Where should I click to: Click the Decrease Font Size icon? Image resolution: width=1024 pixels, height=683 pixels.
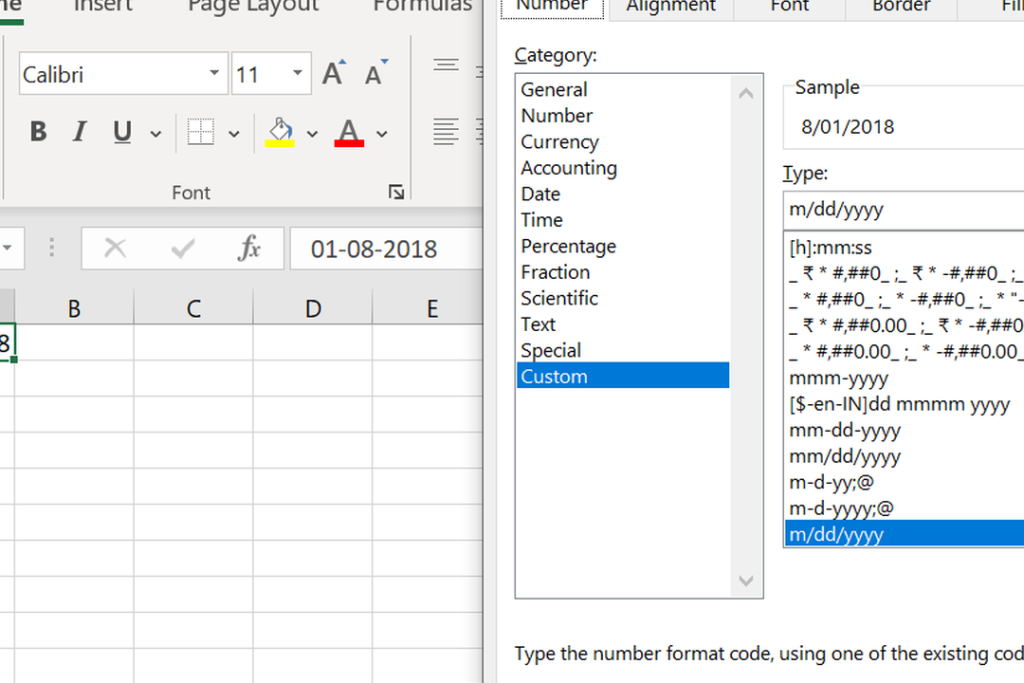point(374,71)
